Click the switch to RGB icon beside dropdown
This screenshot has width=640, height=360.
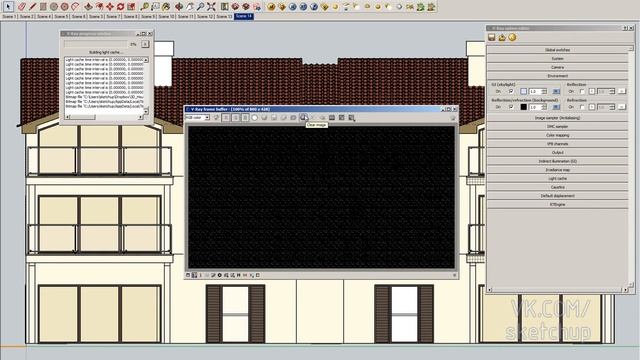click(216, 118)
